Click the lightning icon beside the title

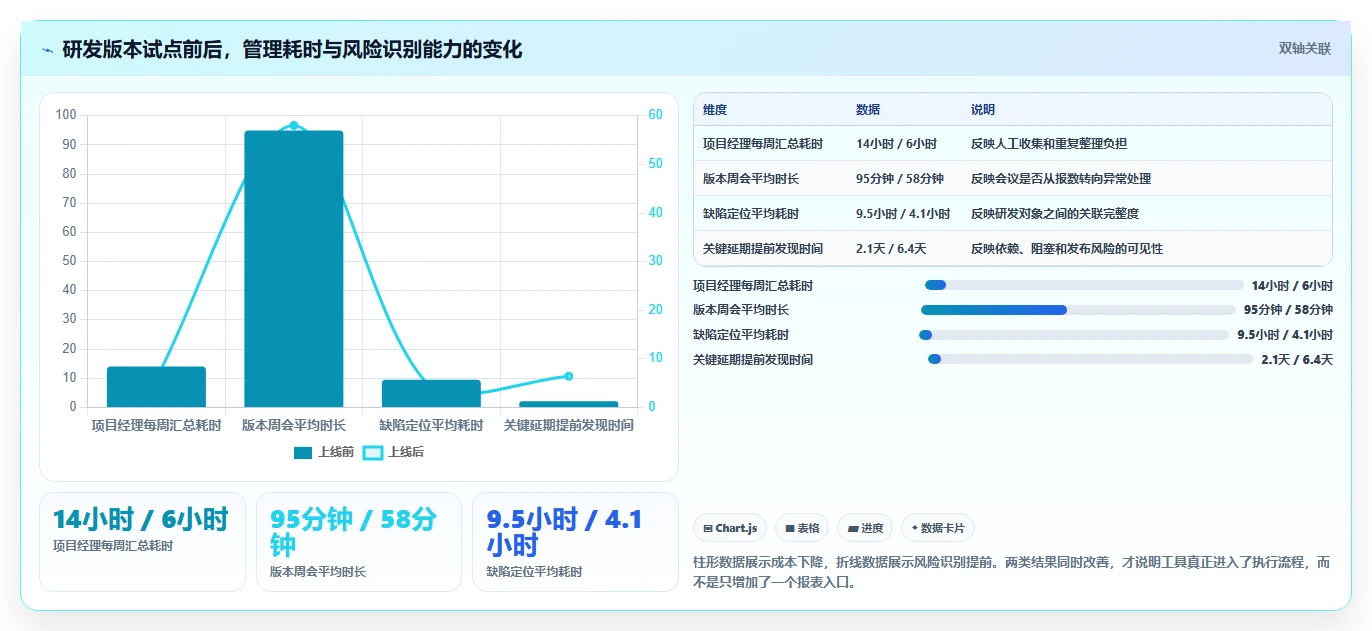[x=47, y=50]
